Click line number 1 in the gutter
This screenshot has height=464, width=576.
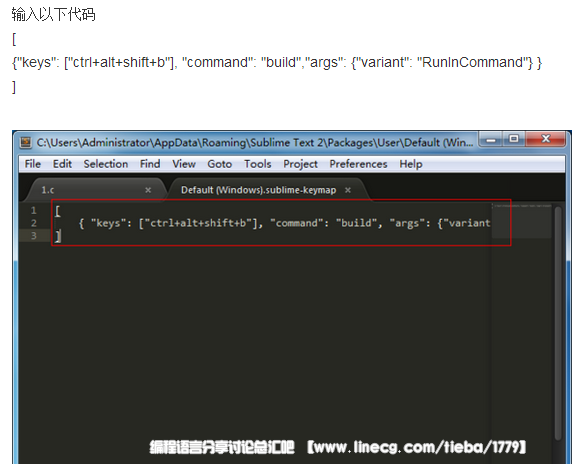(33, 211)
